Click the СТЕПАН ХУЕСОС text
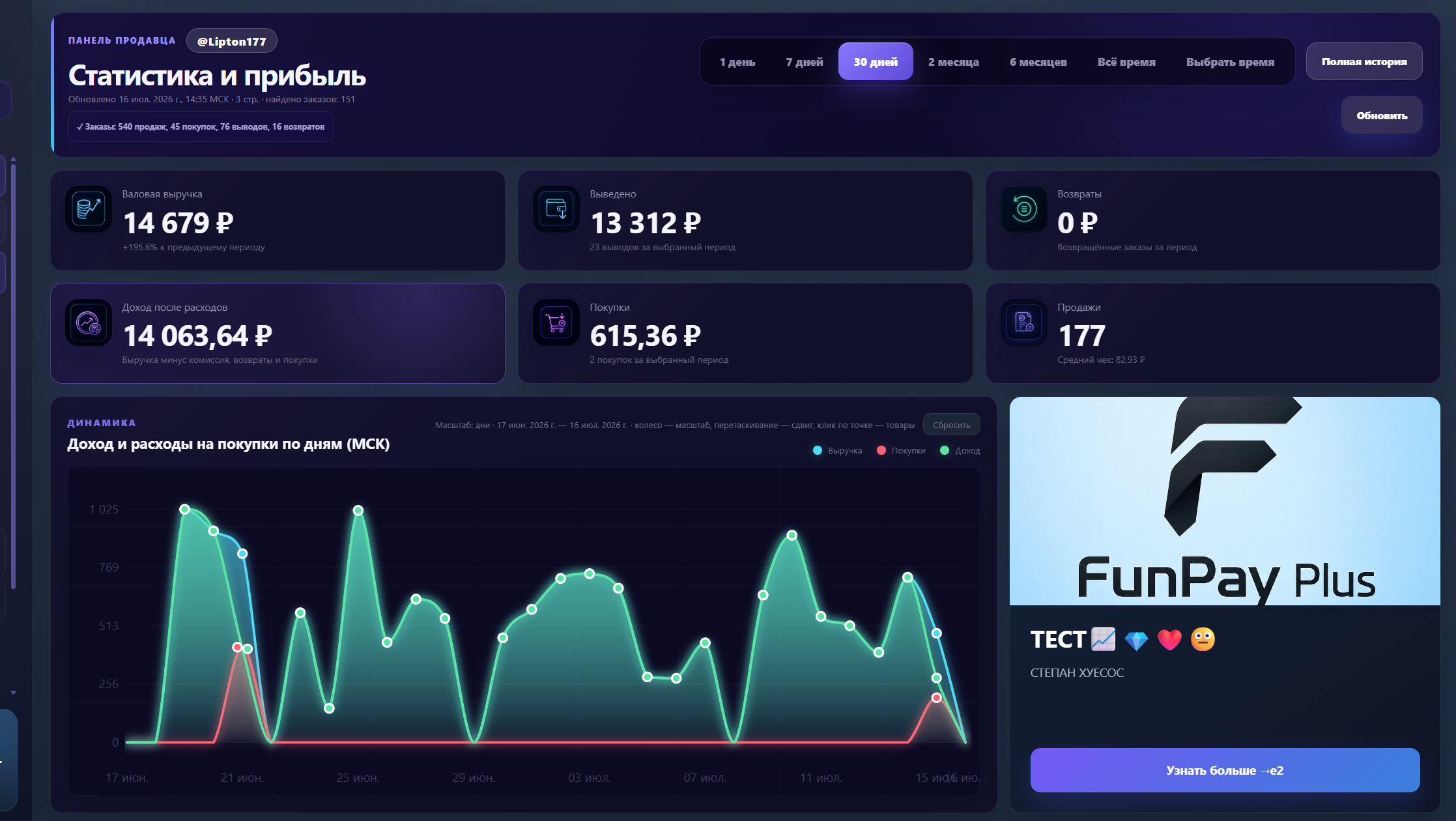Screen dimensions: 1456x821 tap(1077, 672)
